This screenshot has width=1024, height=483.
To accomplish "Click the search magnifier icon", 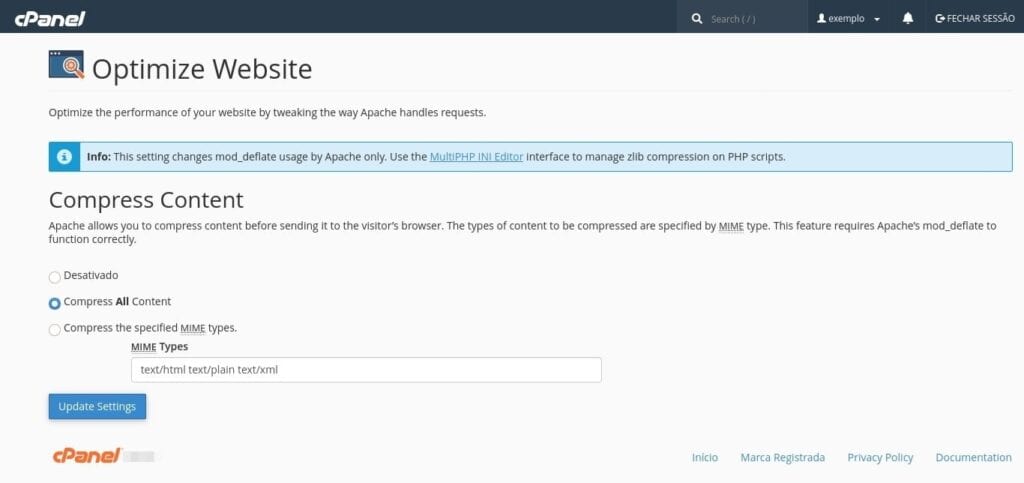I will (x=697, y=18).
